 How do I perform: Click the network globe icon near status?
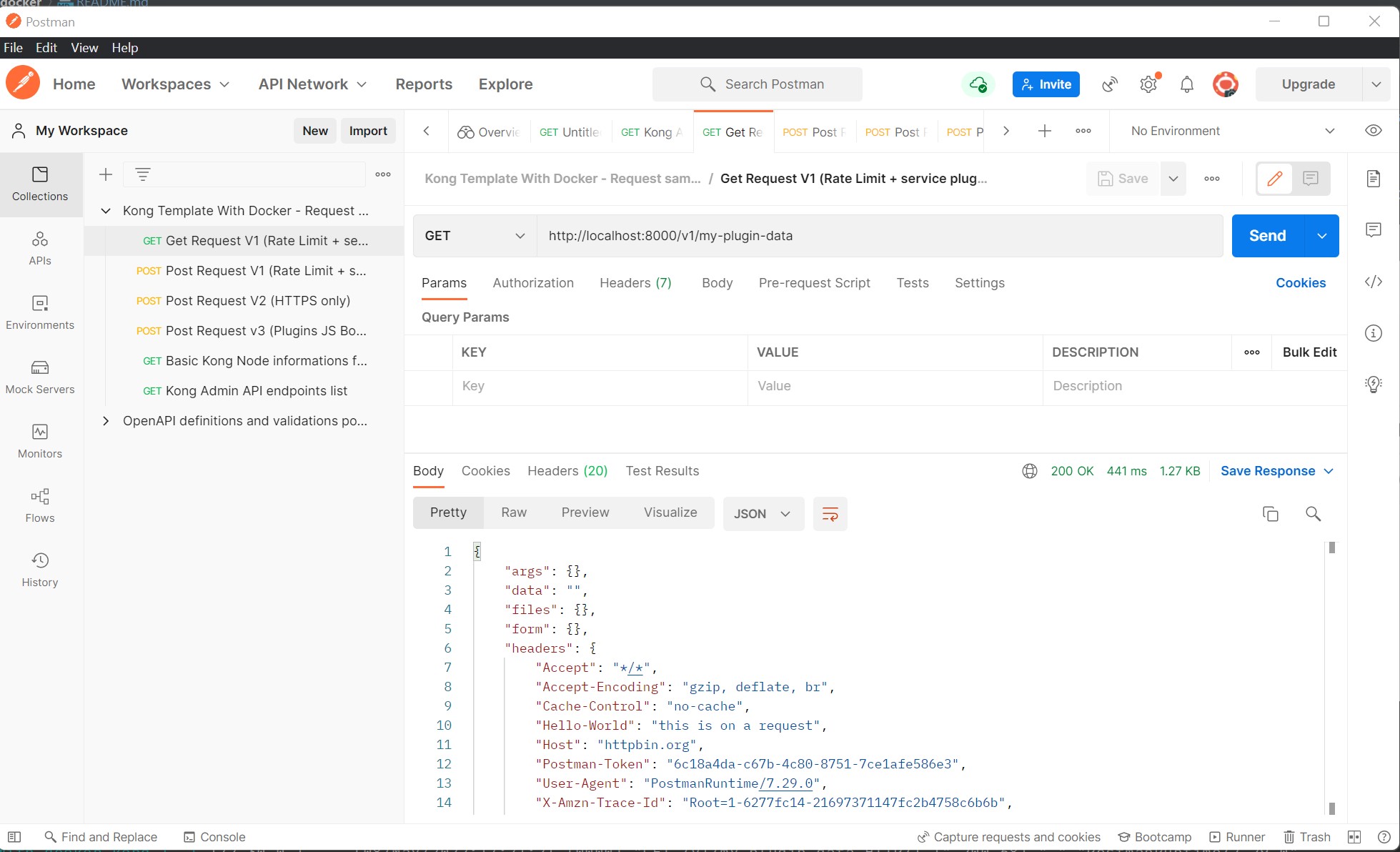(x=1030, y=471)
